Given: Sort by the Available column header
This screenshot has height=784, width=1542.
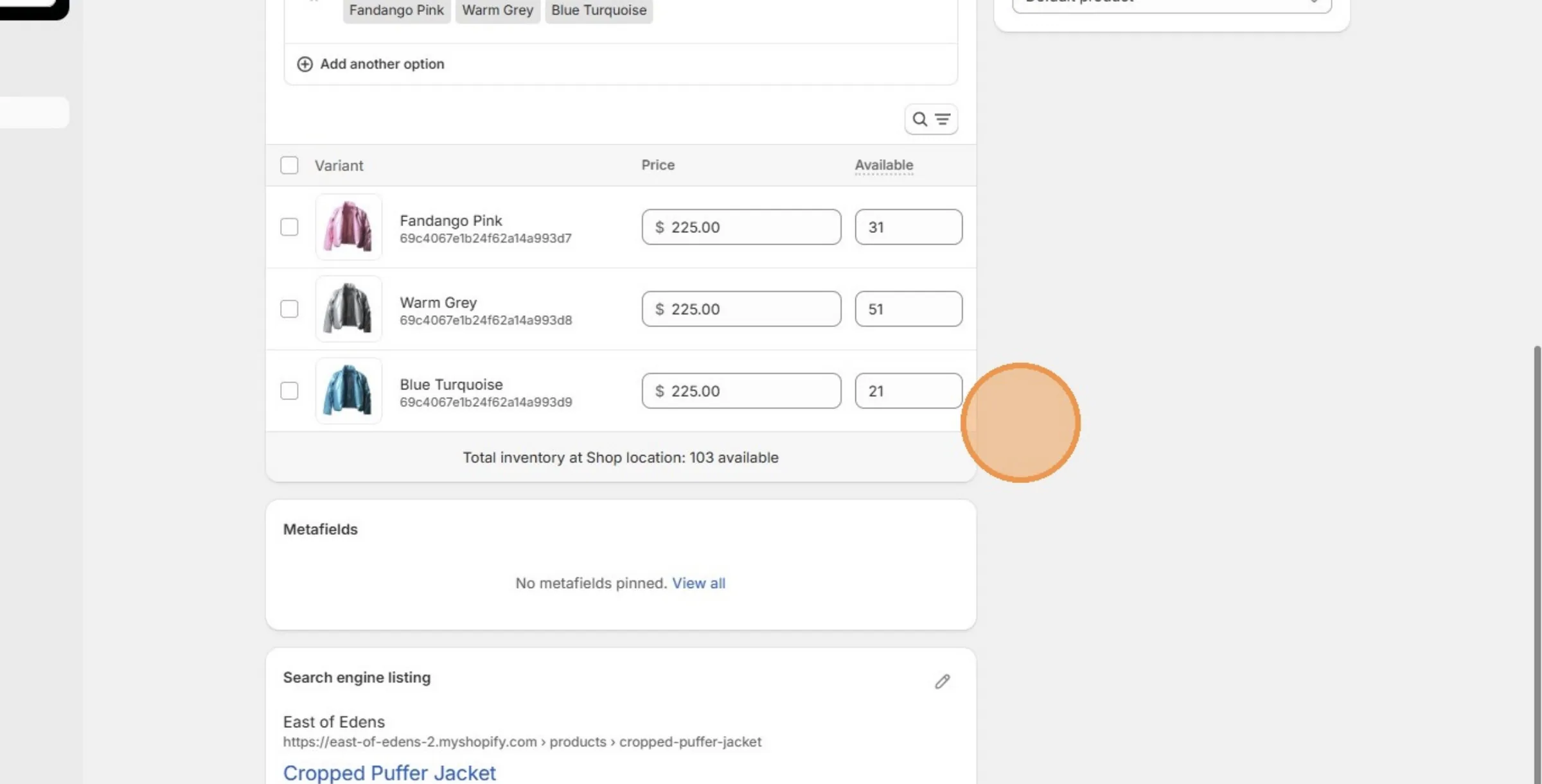Looking at the screenshot, I should pyautogui.click(x=883, y=165).
